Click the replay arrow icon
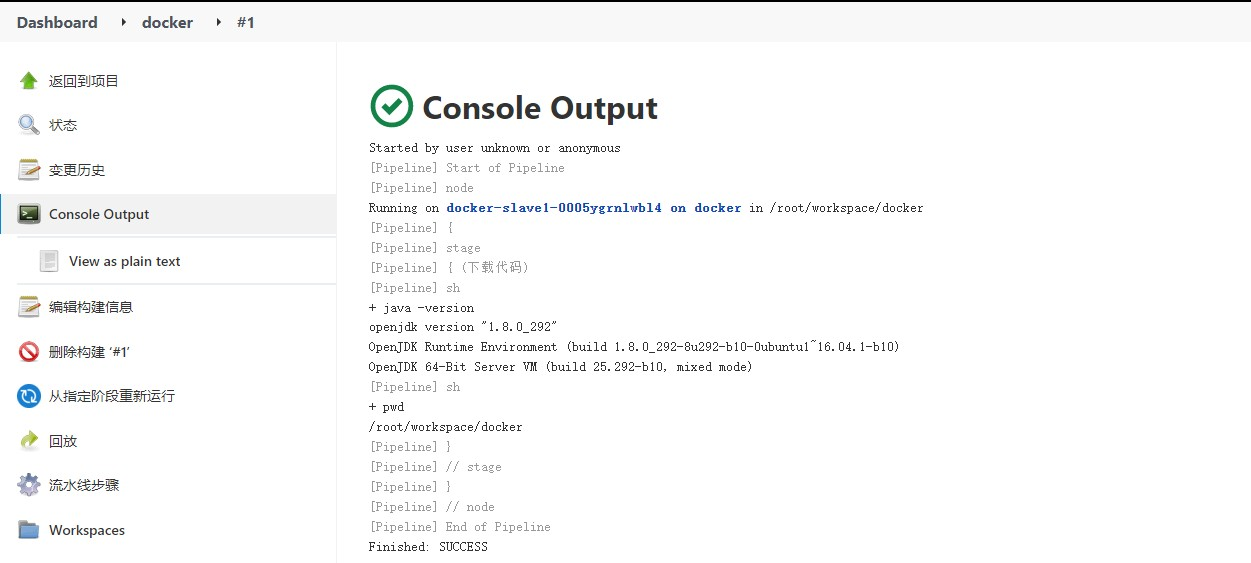This screenshot has height=563, width=1251. [29, 441]
